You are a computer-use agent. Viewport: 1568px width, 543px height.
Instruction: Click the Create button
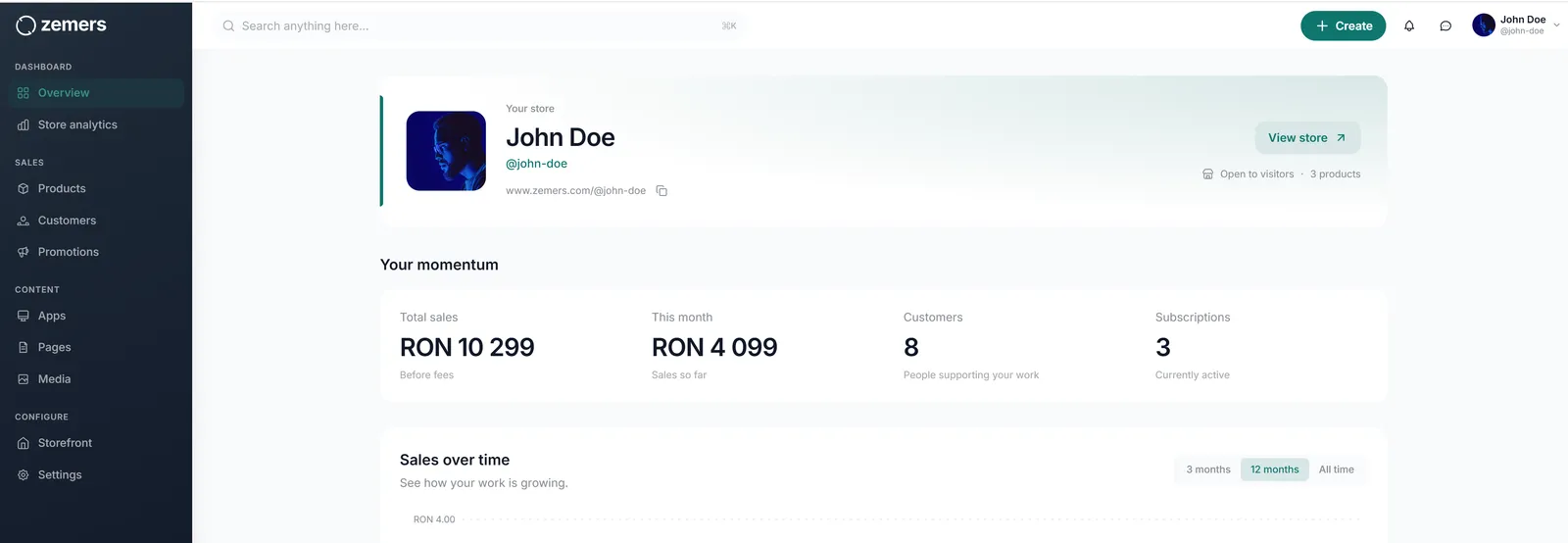(1343, 26)
